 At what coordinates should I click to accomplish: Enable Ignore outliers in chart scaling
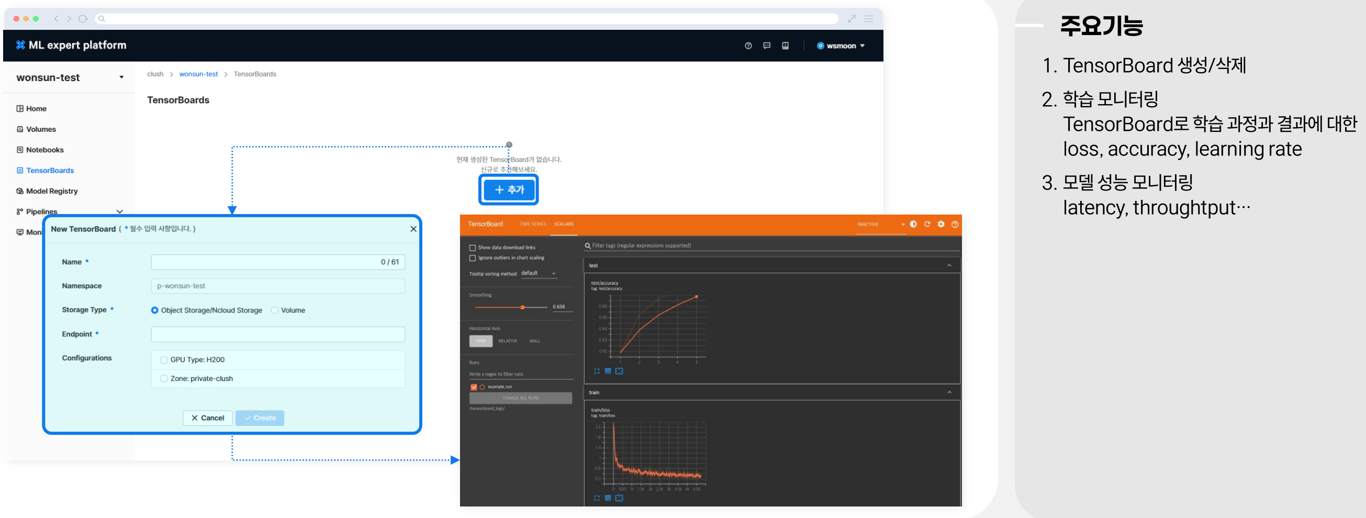click(473, 258)
